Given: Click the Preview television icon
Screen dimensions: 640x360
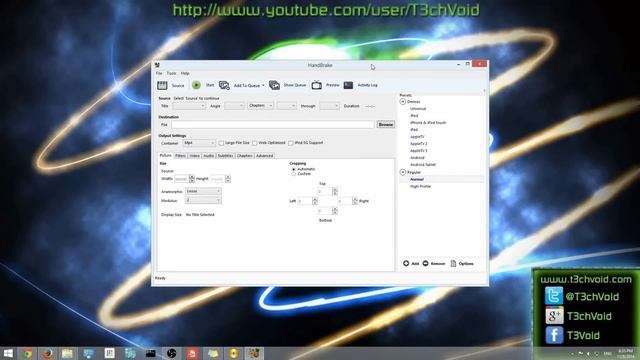Looking at the screenshot, I should [x=317, y=85].
